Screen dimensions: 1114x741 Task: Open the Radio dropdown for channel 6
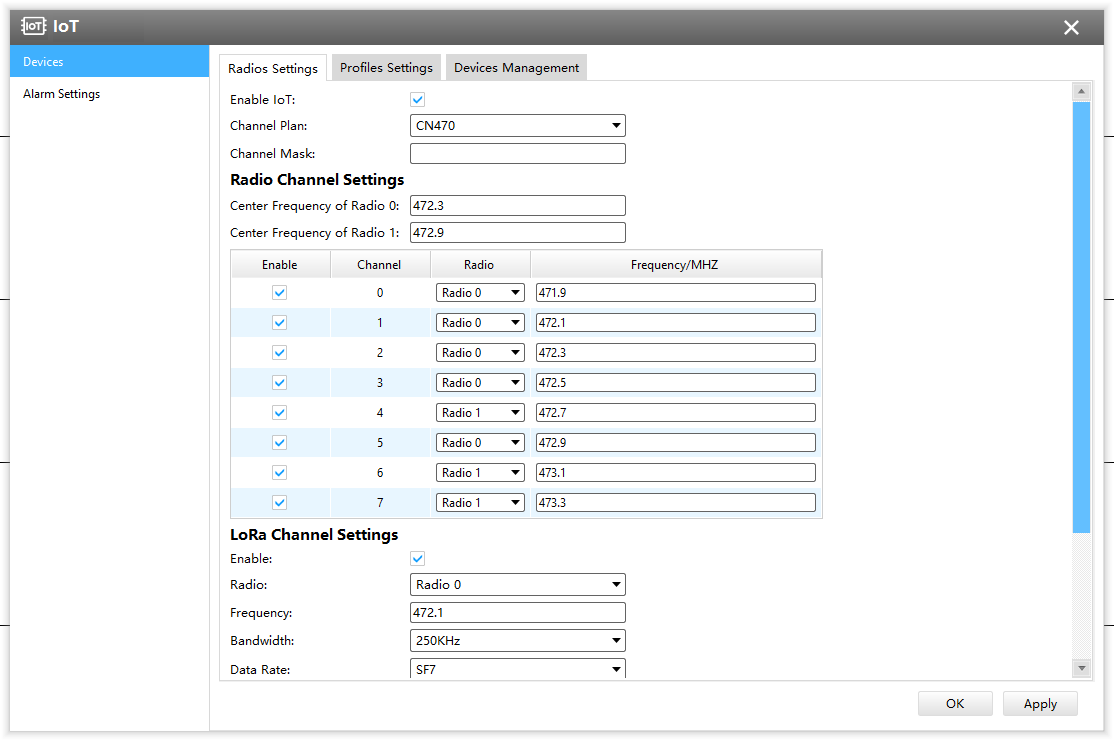480,472
